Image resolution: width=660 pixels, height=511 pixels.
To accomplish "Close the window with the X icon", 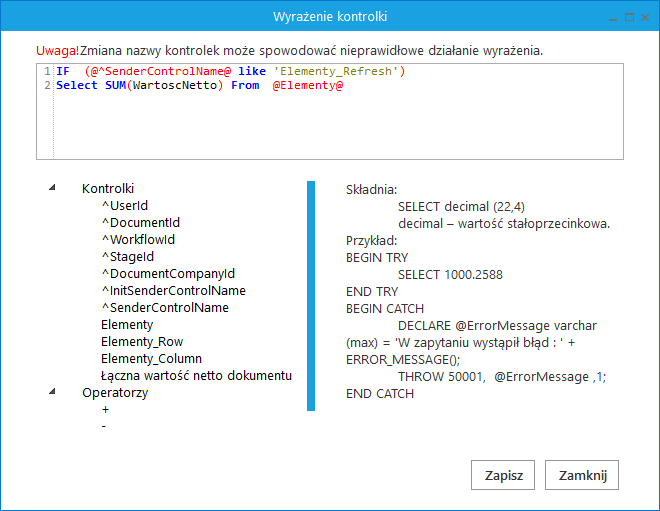I will coord(645,17).
